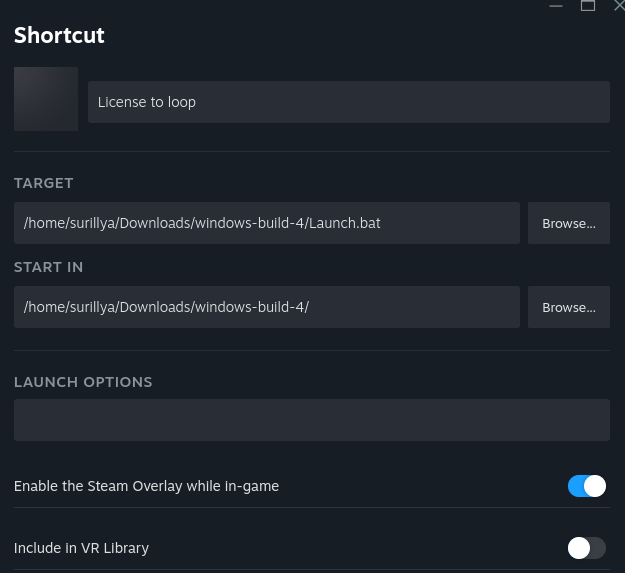Click the TARGET section label

tap(44, 183)
